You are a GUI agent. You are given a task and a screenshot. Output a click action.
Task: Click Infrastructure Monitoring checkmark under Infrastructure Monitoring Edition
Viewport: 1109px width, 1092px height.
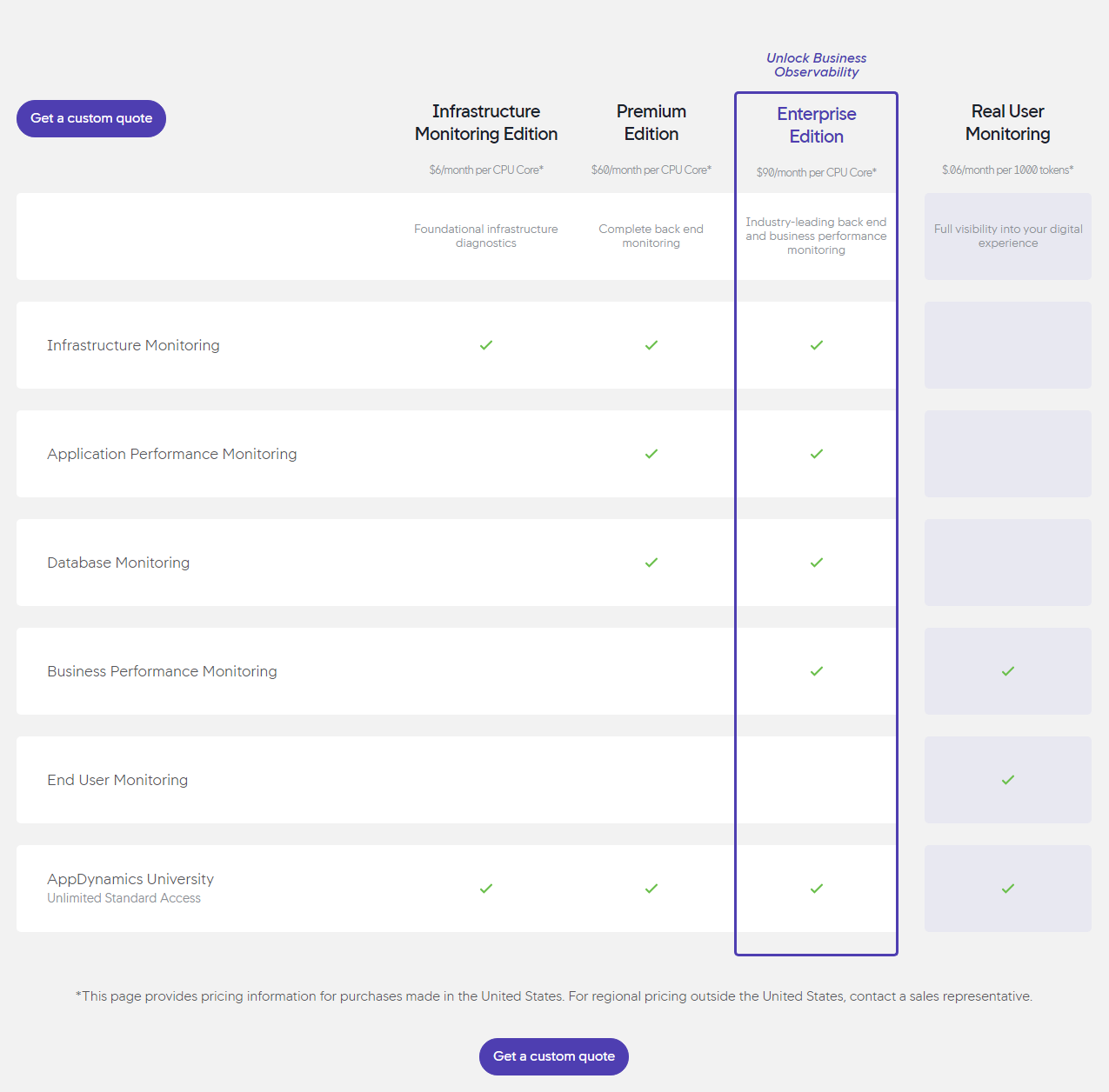click(x=486, y=345)
